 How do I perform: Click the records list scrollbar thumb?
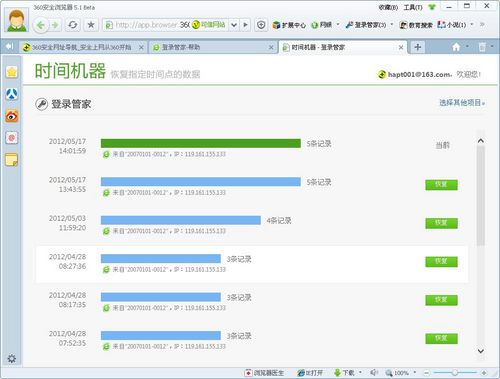tap(480, 196)
